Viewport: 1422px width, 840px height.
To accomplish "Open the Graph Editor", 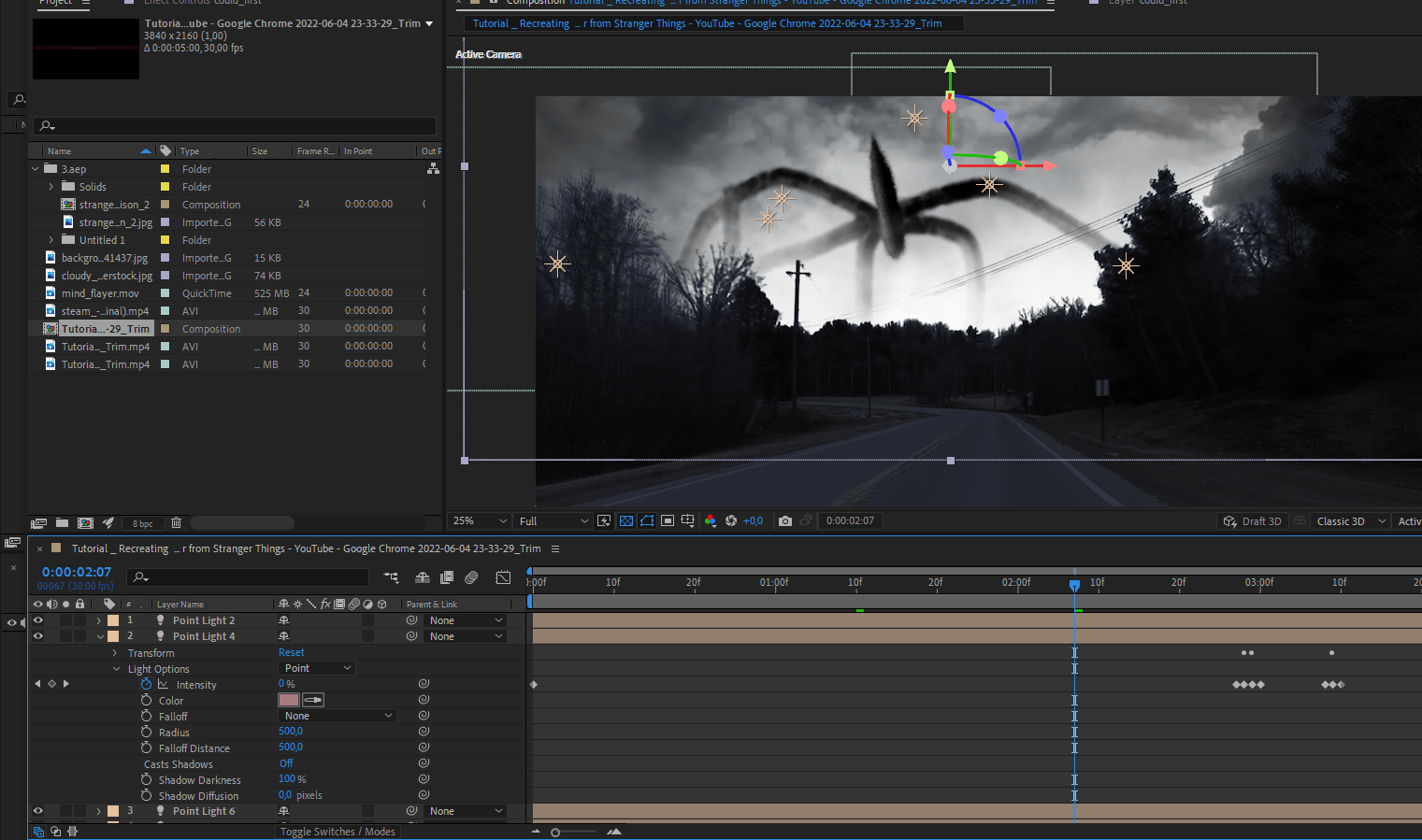I will click(503, 577).
